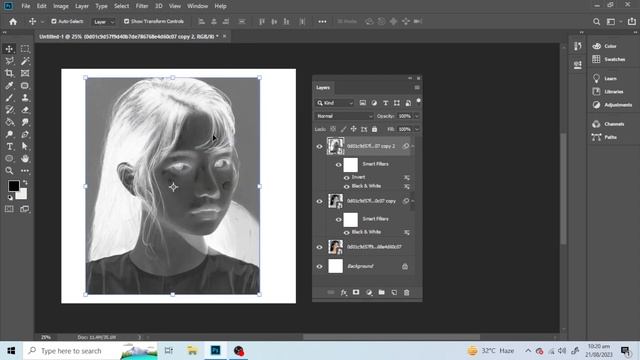Toggle layer filtering on/off switch
640x360 pixels.
click(x=418, y=101)
